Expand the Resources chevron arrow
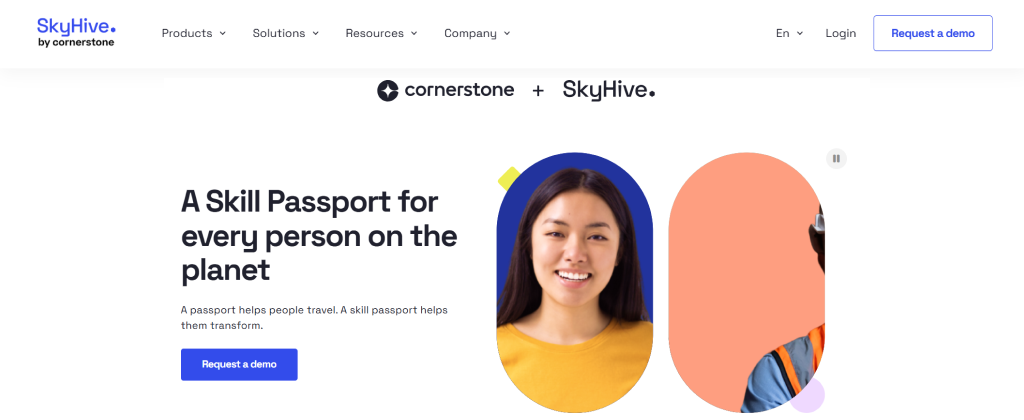This screenshot has height=420, width=1024. pyautogui.click(x=414, y=33)
